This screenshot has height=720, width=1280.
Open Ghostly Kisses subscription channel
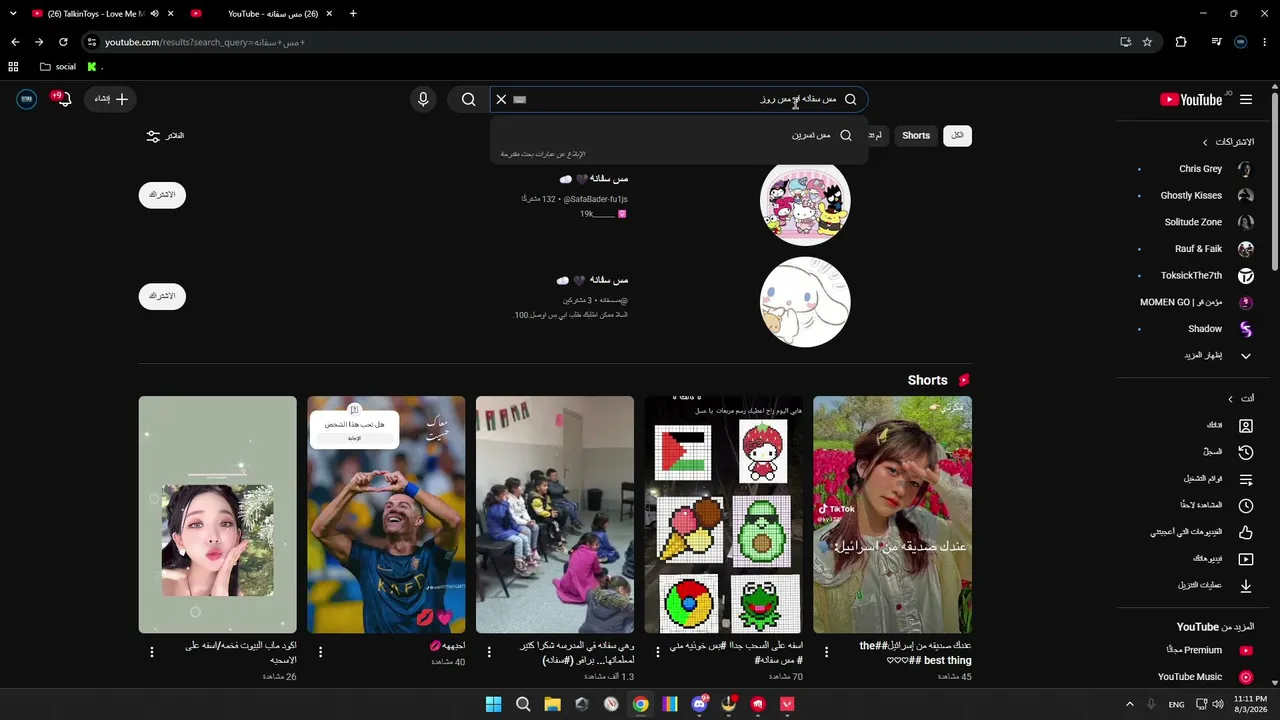point(1195,195)
